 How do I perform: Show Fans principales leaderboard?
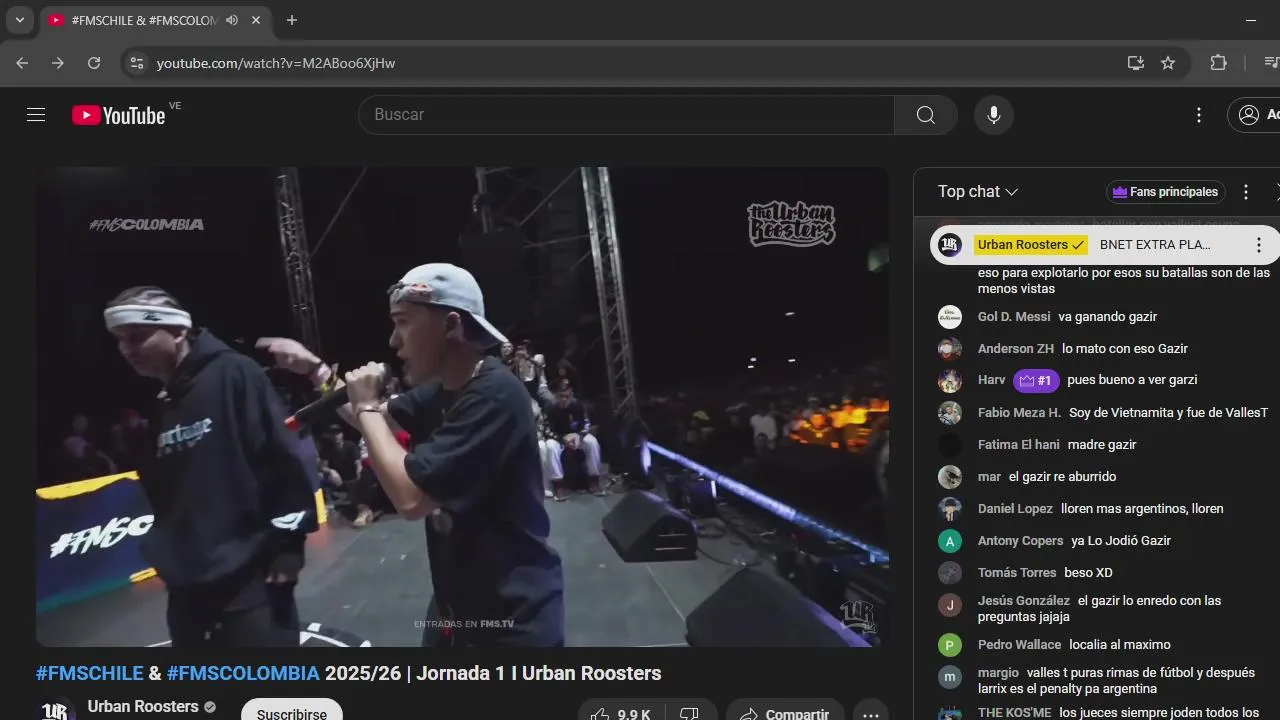click(1166, 192)
